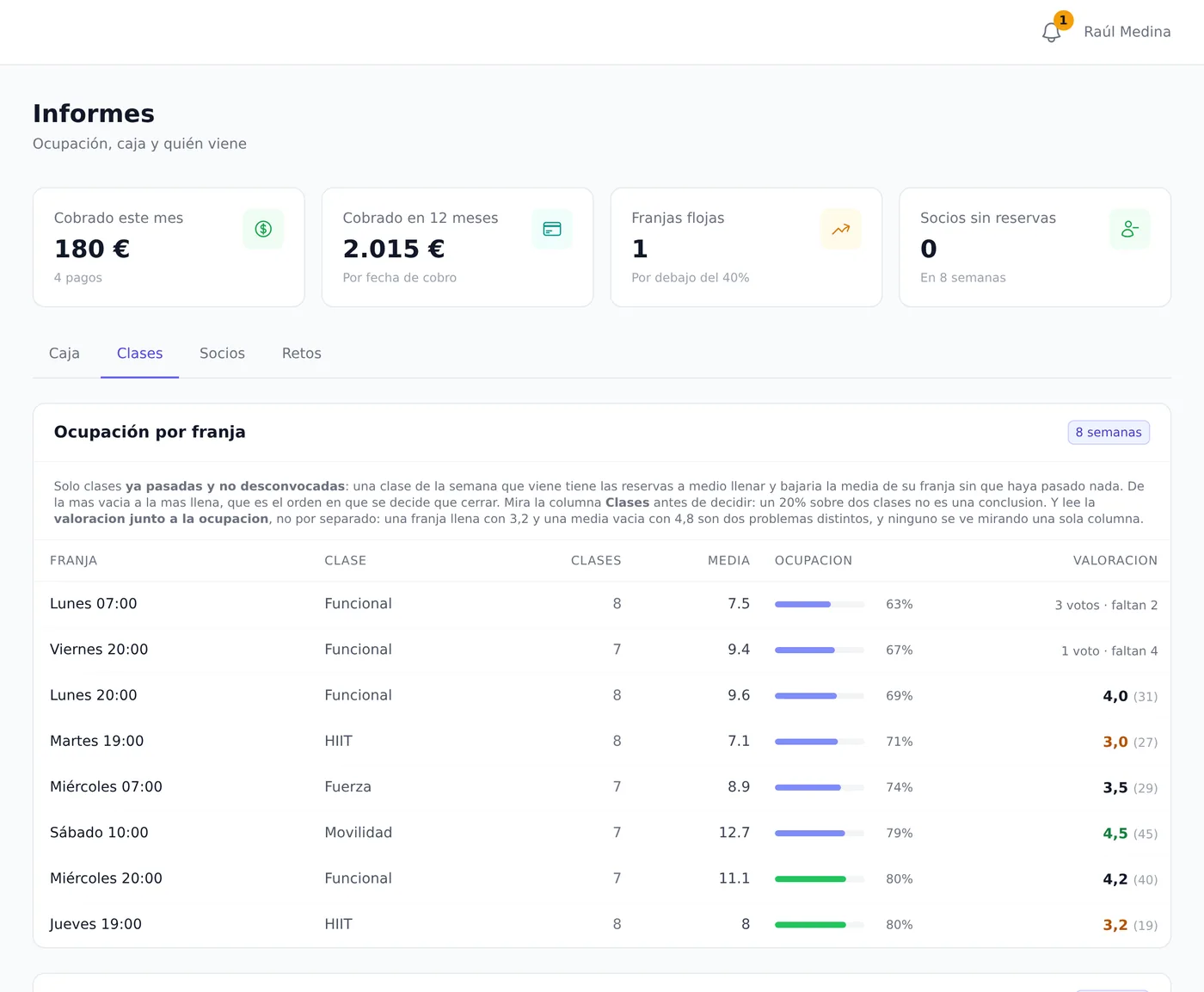This screenshot has width=1204, height=992.
Task: Click the Informes page title
Action: [94, 114]
